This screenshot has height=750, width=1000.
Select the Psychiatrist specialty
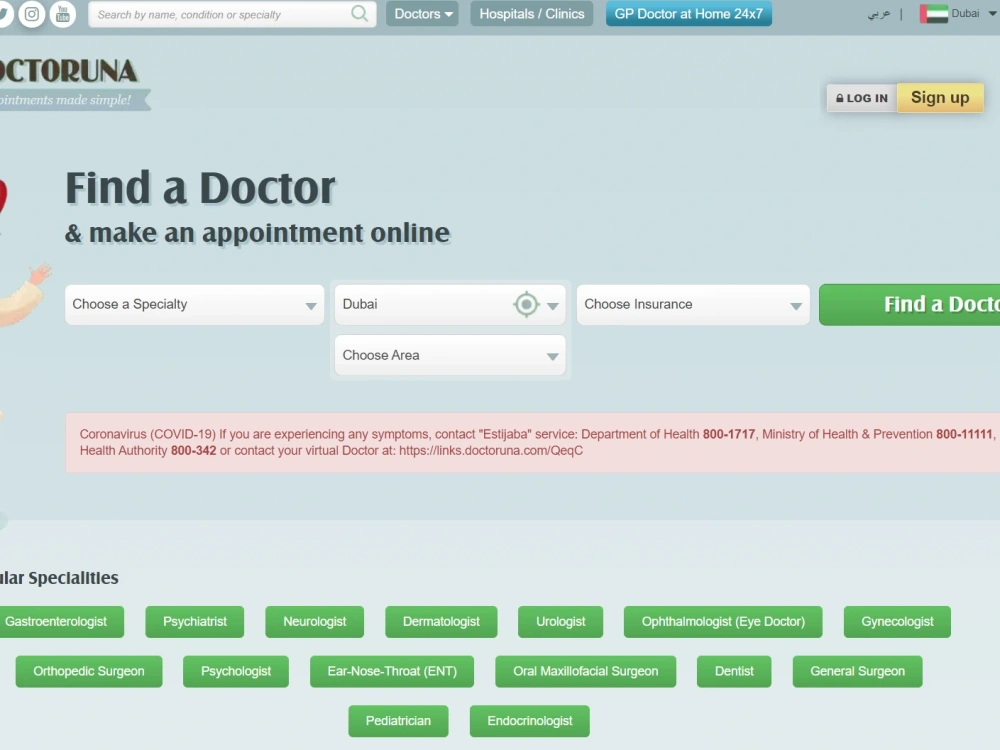(195, 622)
